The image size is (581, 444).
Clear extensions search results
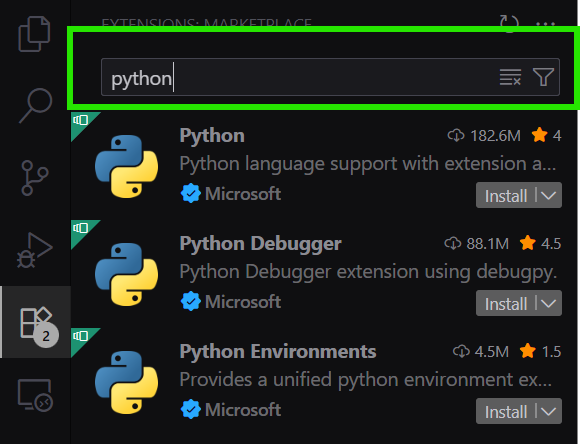(x=510, y=77)
